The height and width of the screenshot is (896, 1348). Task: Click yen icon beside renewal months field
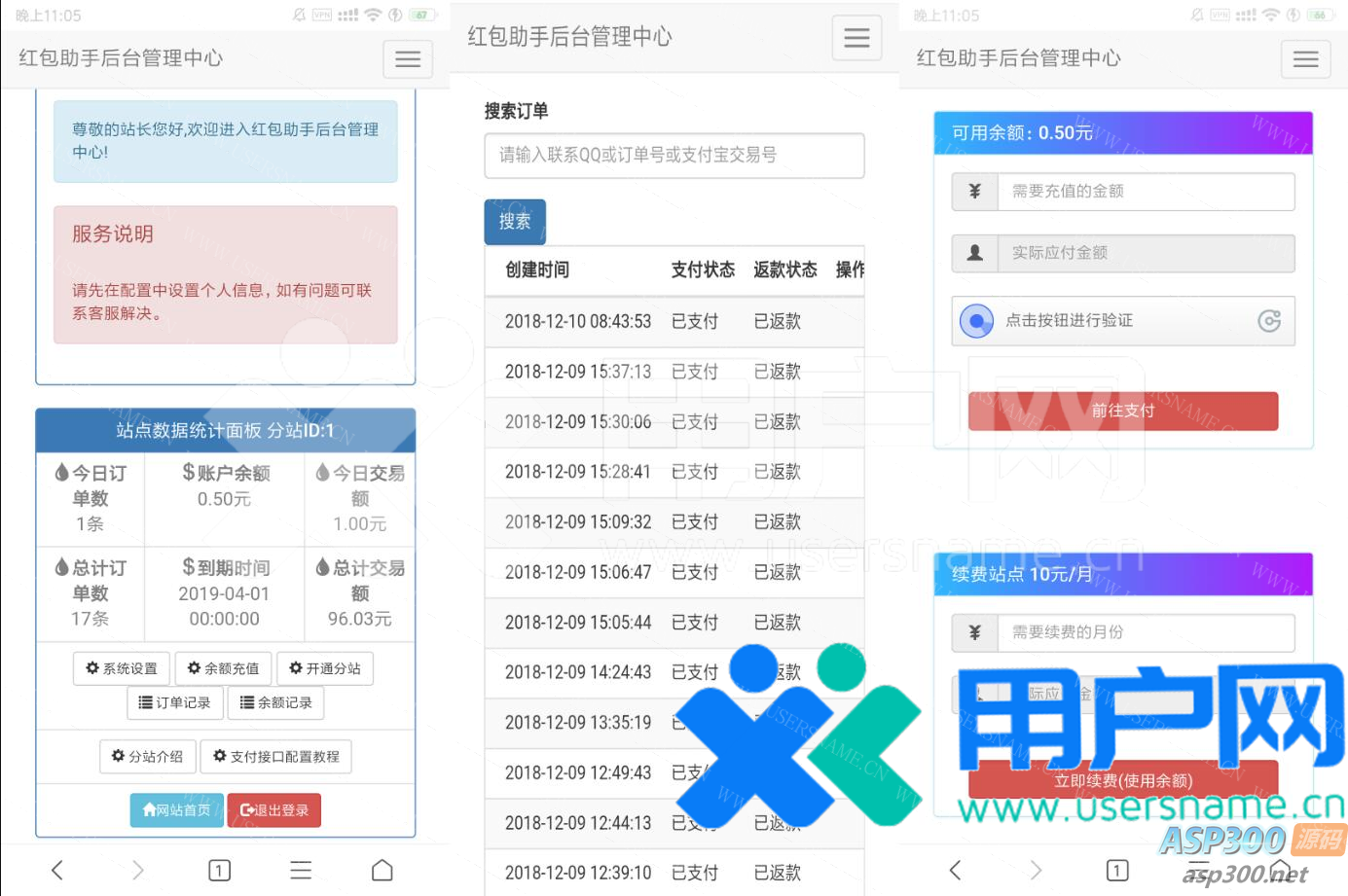pyautogui.click(x=975, y=632)
